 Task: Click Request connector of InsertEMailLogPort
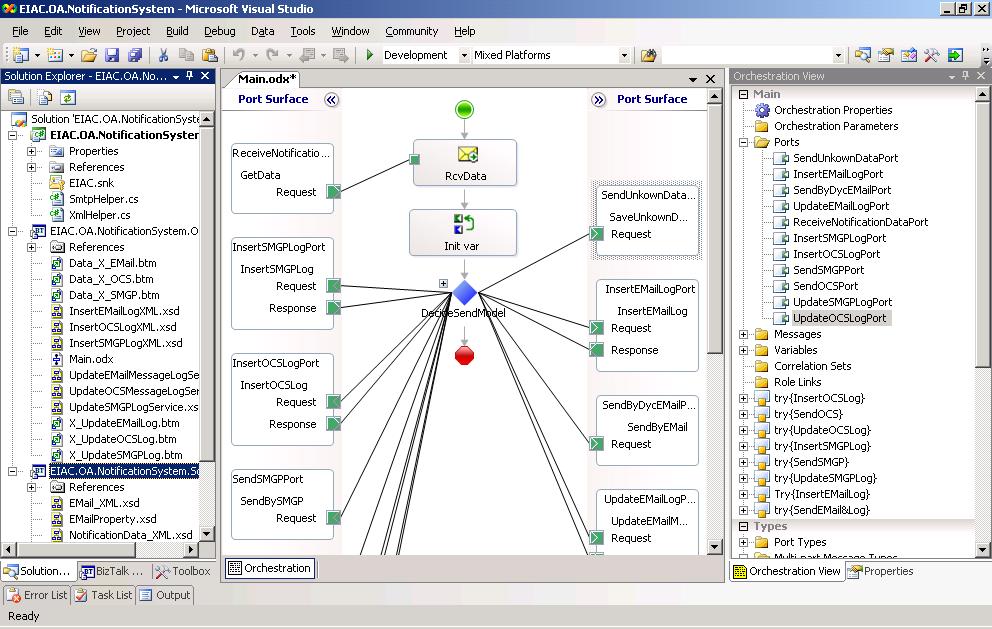596,328
